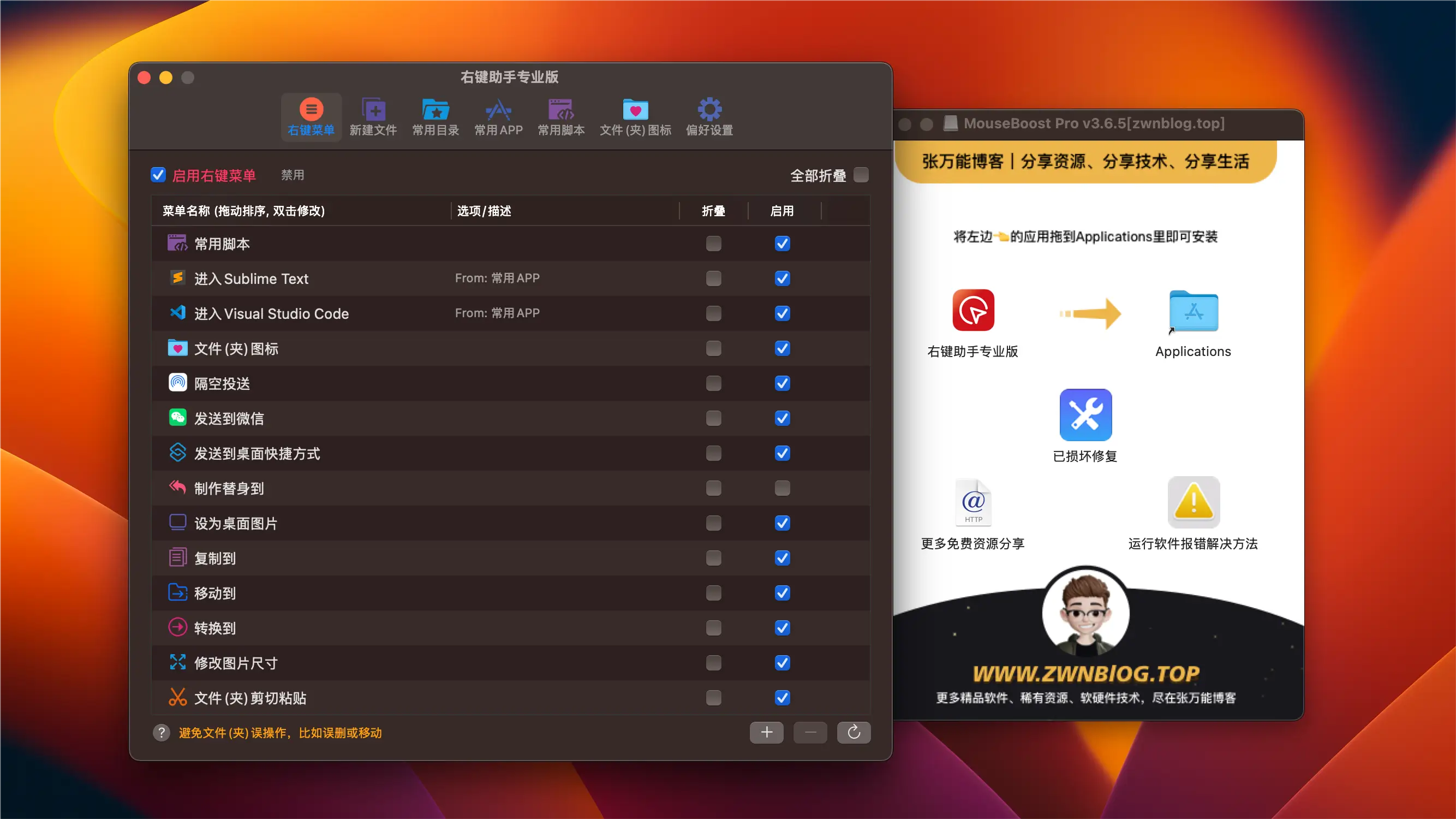Check the fold box for 发送到微信
1456x819 pixels.
coord(713,419)
